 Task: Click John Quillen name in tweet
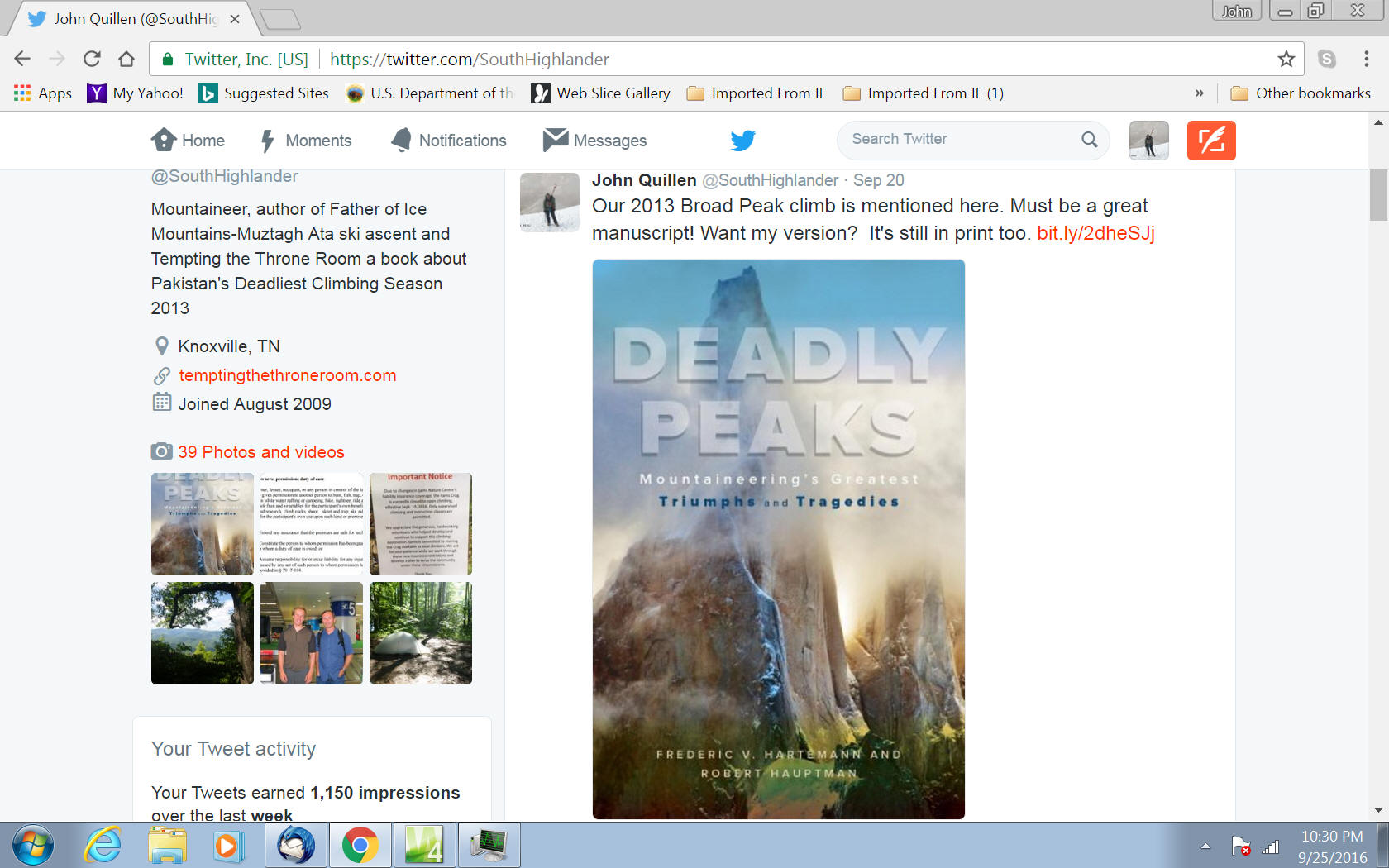[x=644, y=180]
